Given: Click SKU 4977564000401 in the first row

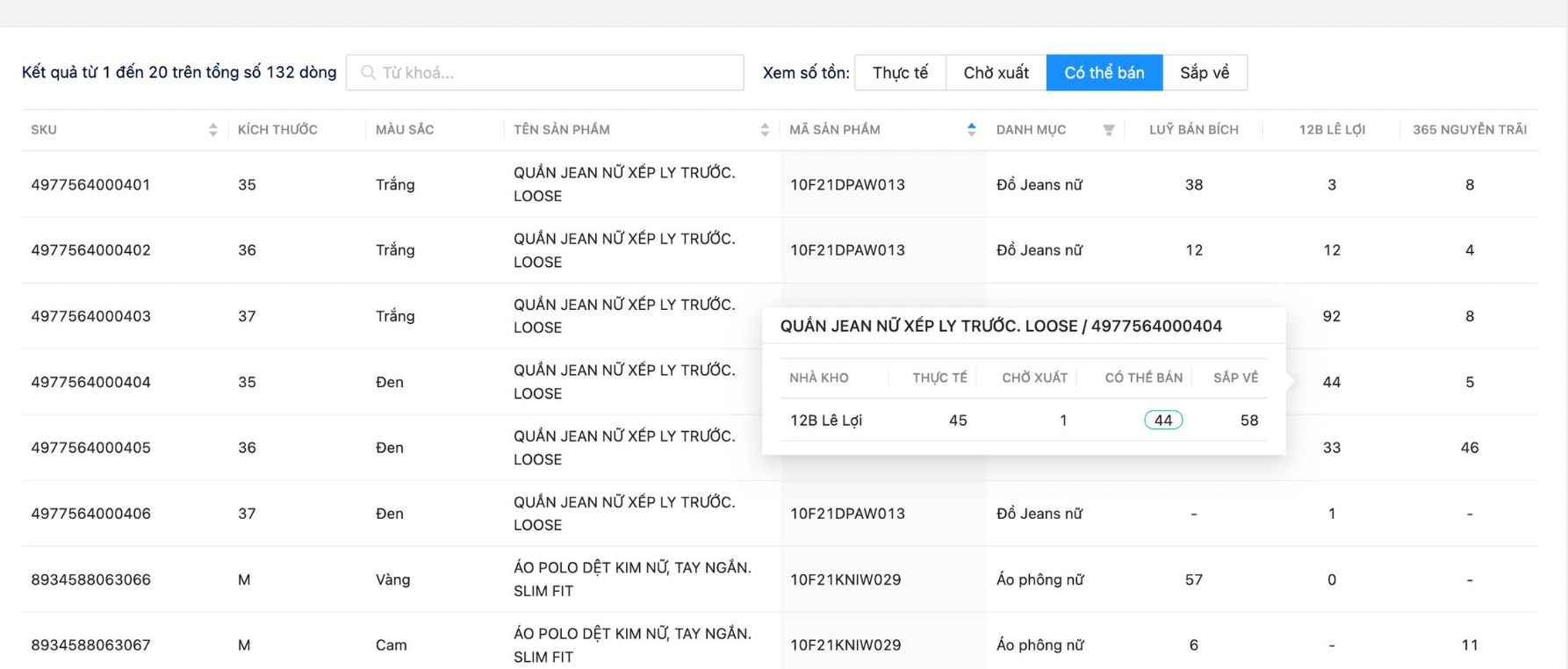Looking at the screenshot, I should 90,184.
